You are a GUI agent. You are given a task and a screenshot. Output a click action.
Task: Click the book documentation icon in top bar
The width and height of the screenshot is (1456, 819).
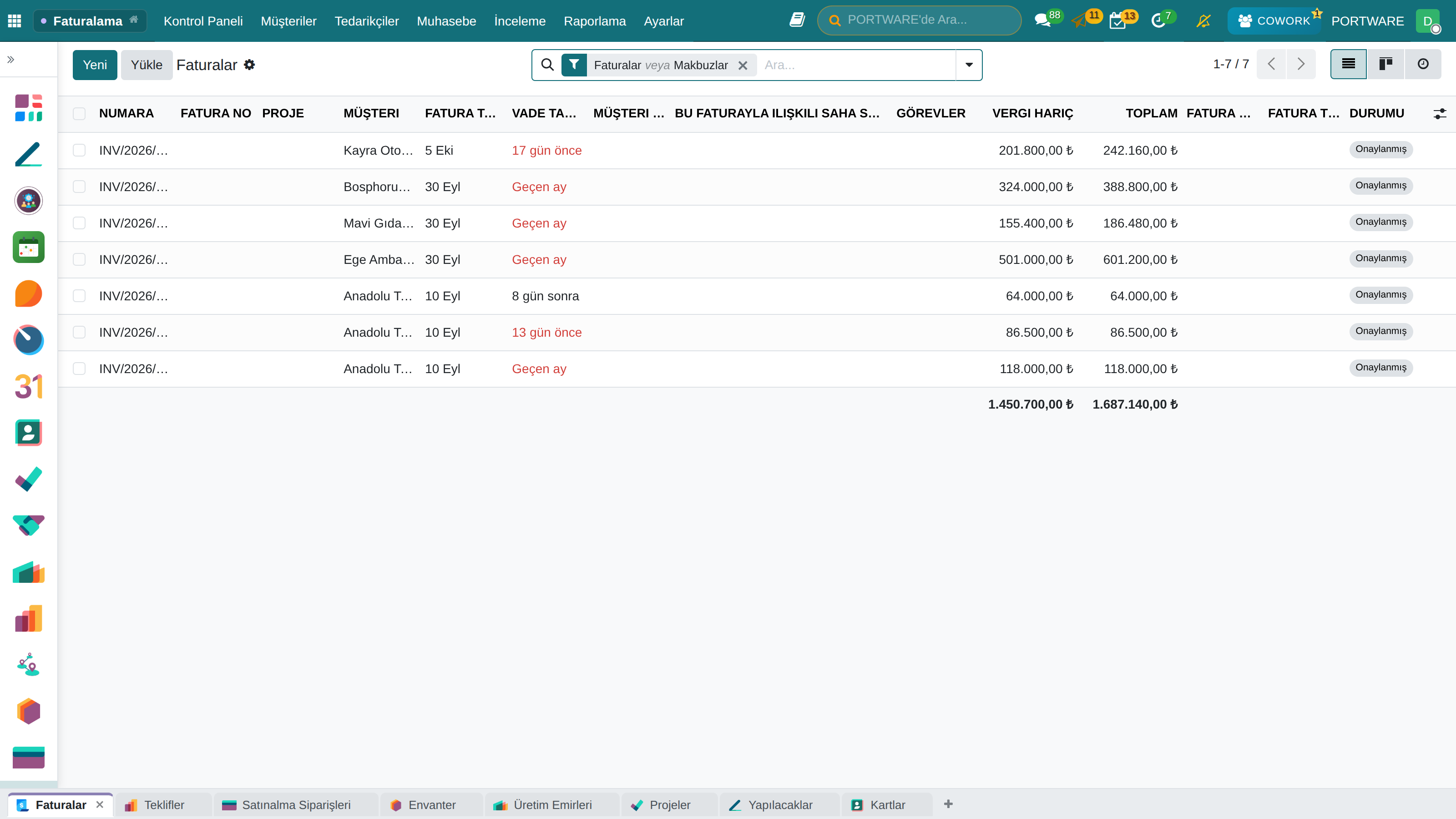pyautogui.click(x=797, y=20)
